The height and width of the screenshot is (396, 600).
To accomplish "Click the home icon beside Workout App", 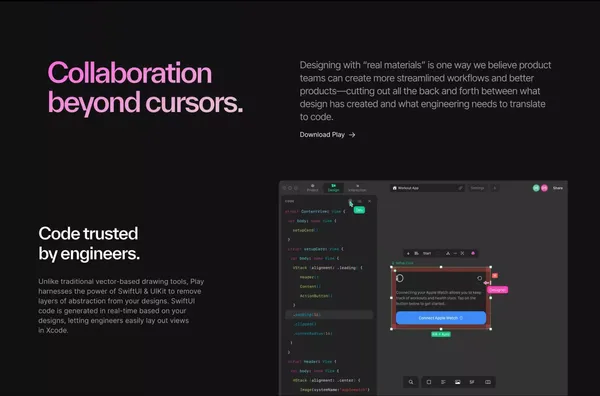I will [x=395, y=188].
